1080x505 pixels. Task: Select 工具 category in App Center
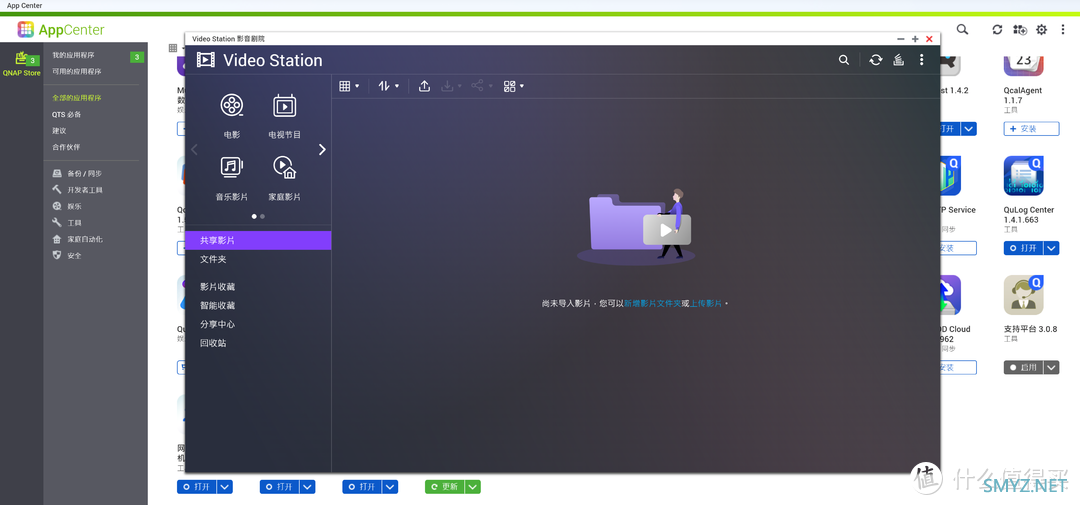point(67,223)
